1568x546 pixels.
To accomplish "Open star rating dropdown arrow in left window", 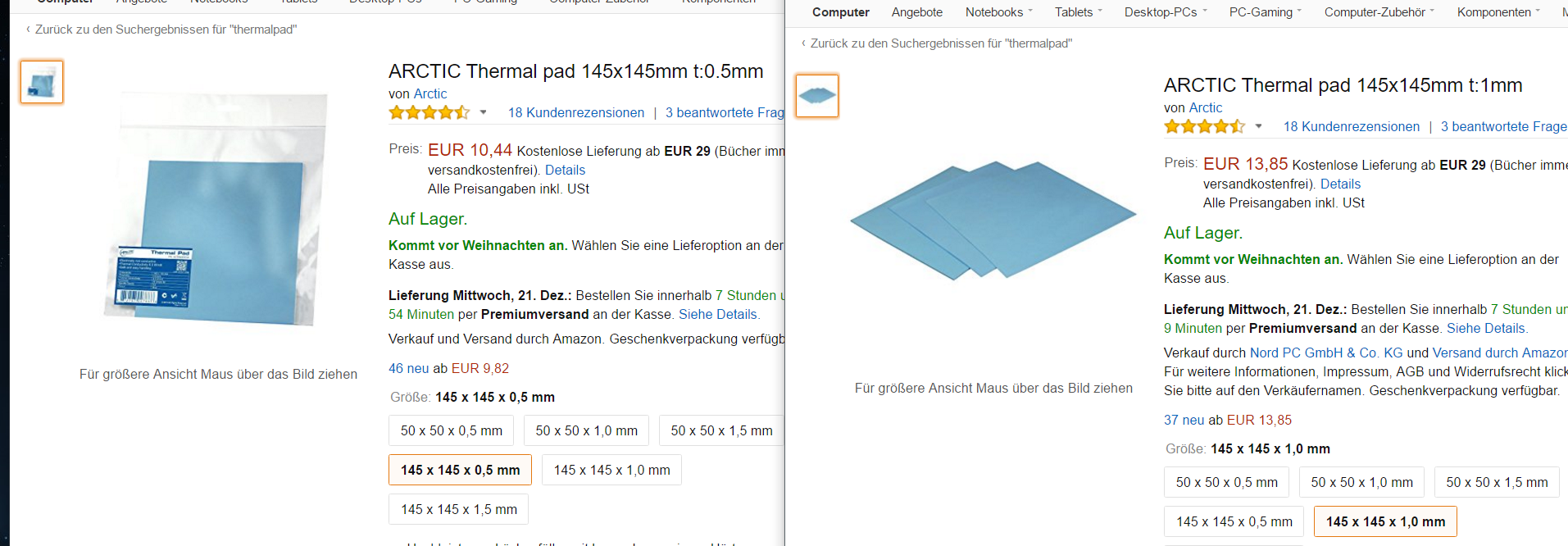I will tap(483, 113).
